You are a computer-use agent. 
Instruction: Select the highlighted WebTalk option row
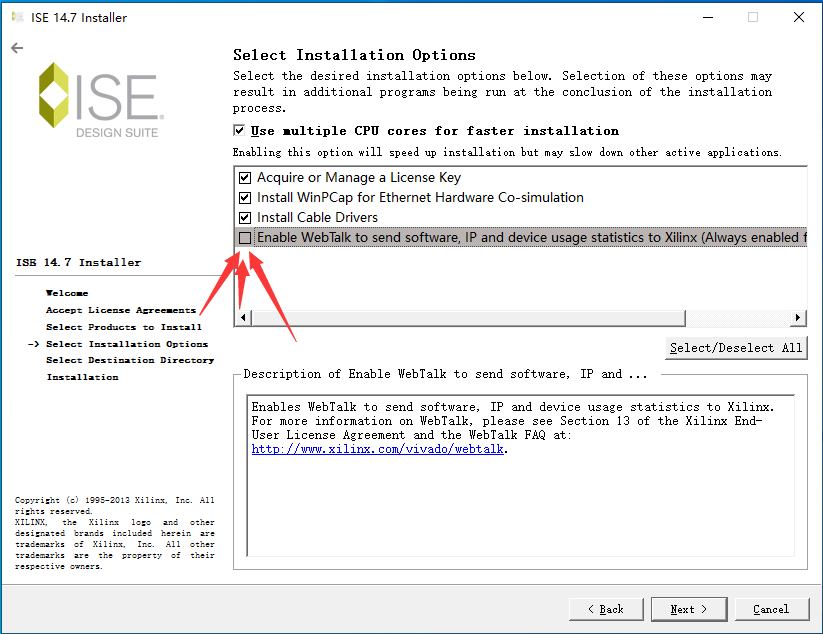[x=450, y=237]
